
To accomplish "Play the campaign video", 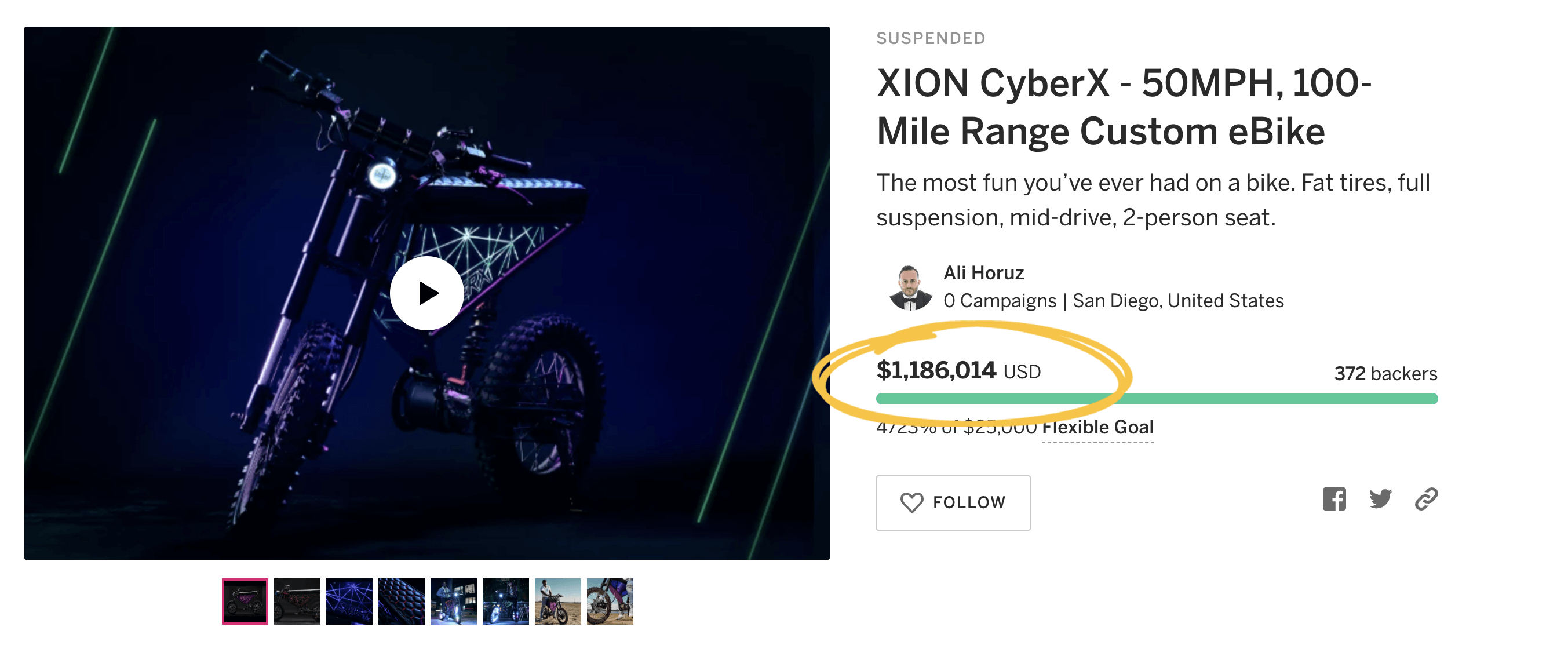I will pos(426,293).
